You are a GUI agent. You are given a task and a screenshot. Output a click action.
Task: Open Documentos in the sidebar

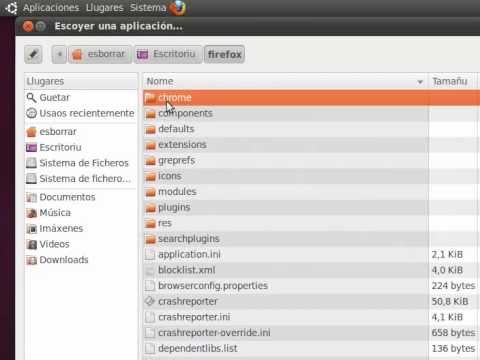tap(81, 197)
